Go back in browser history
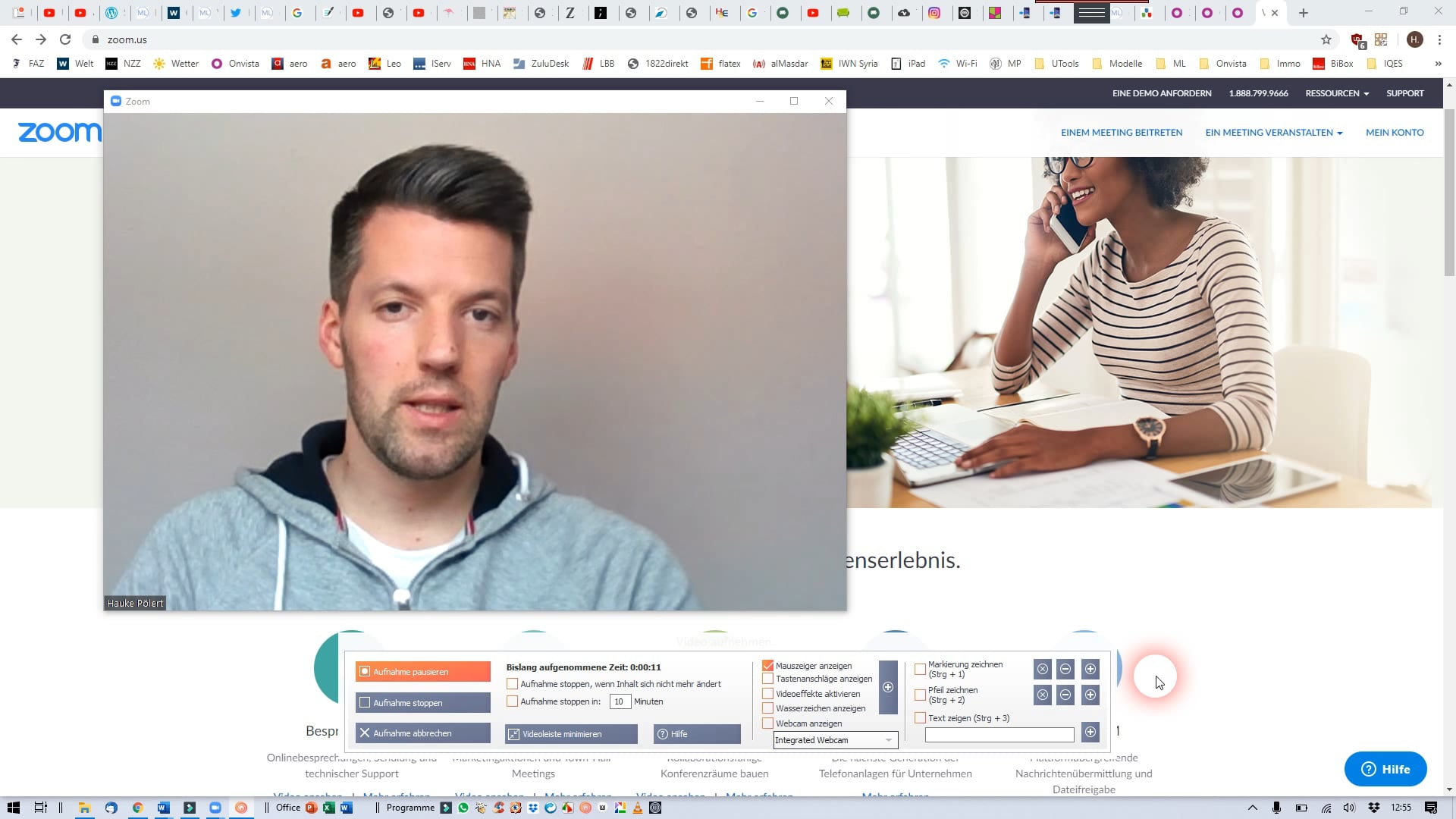This screenshot has height=819, width=1456. (x=17, y=39)
